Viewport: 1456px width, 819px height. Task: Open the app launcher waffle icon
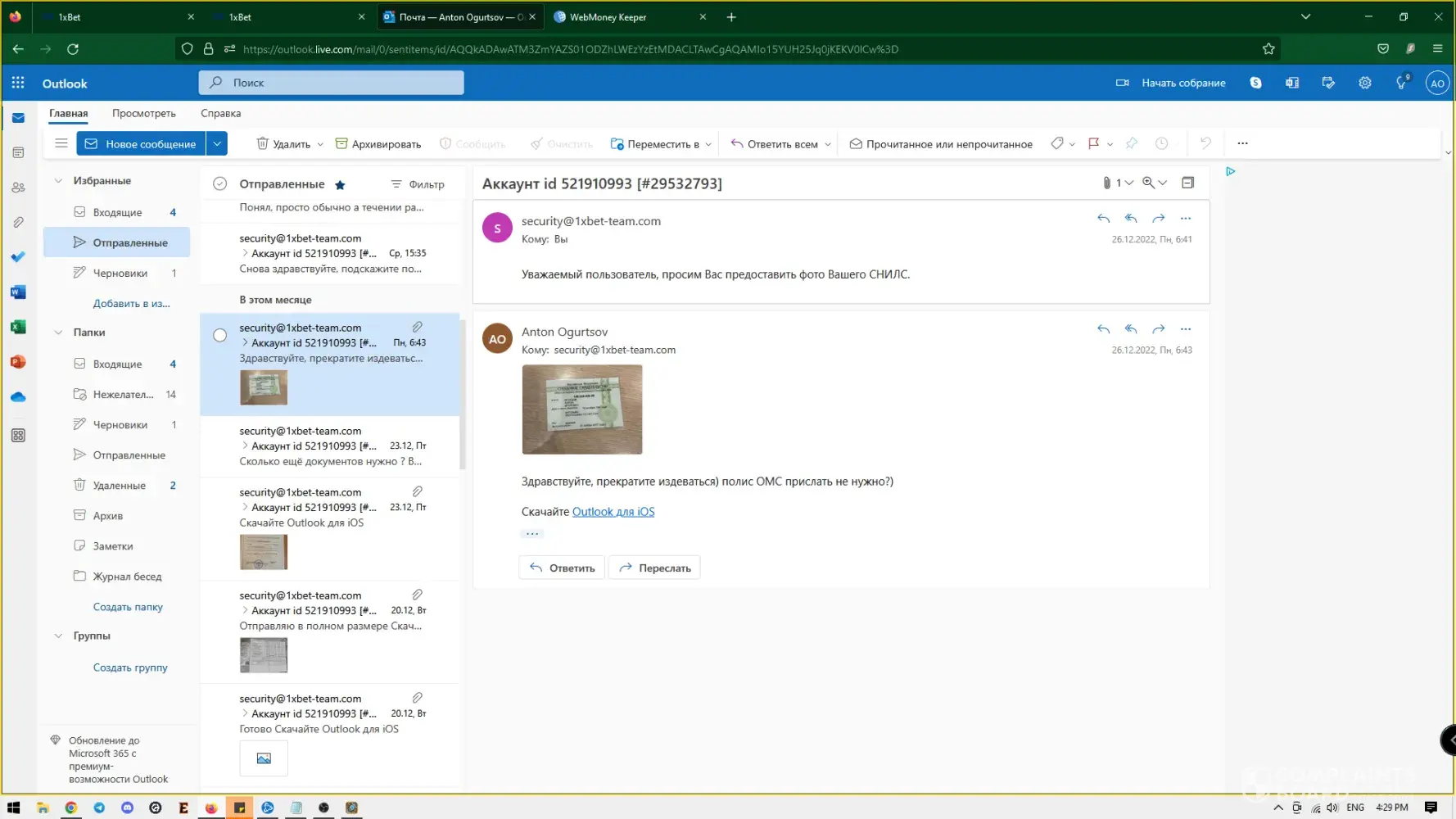click(18, 83)
